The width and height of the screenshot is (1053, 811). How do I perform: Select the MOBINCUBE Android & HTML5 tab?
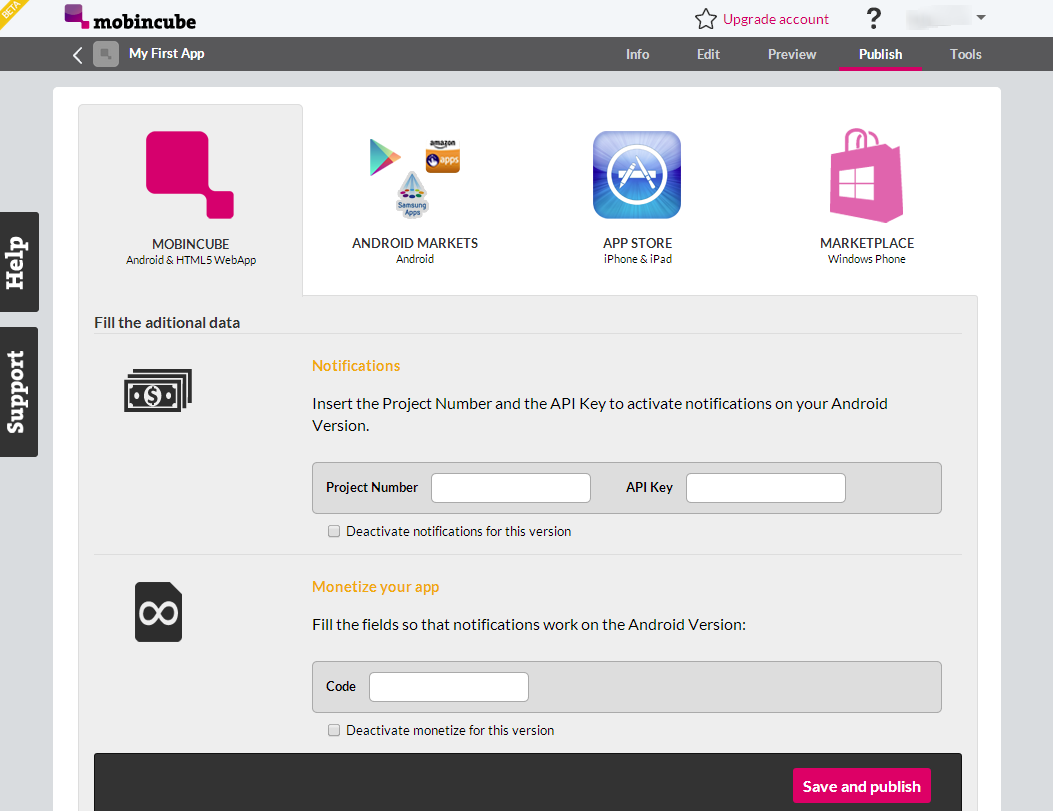191,199
